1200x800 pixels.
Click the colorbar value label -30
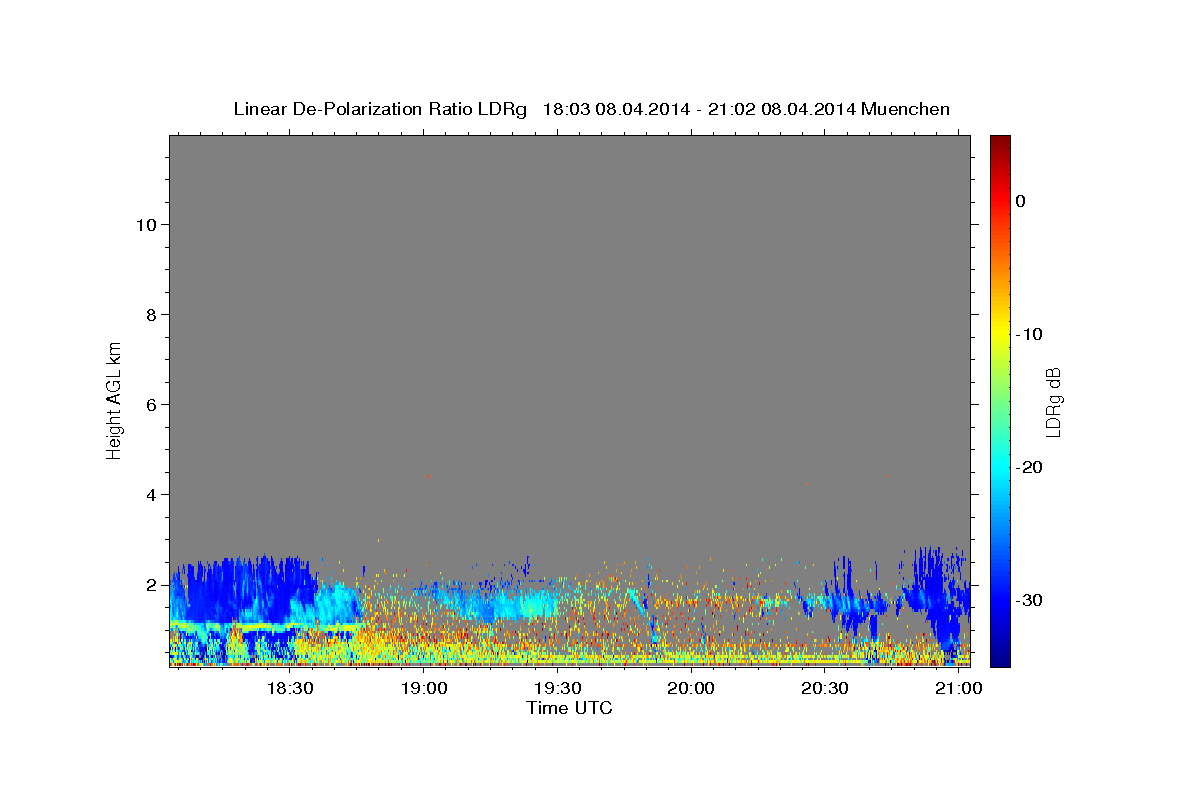click(1027, 600)
